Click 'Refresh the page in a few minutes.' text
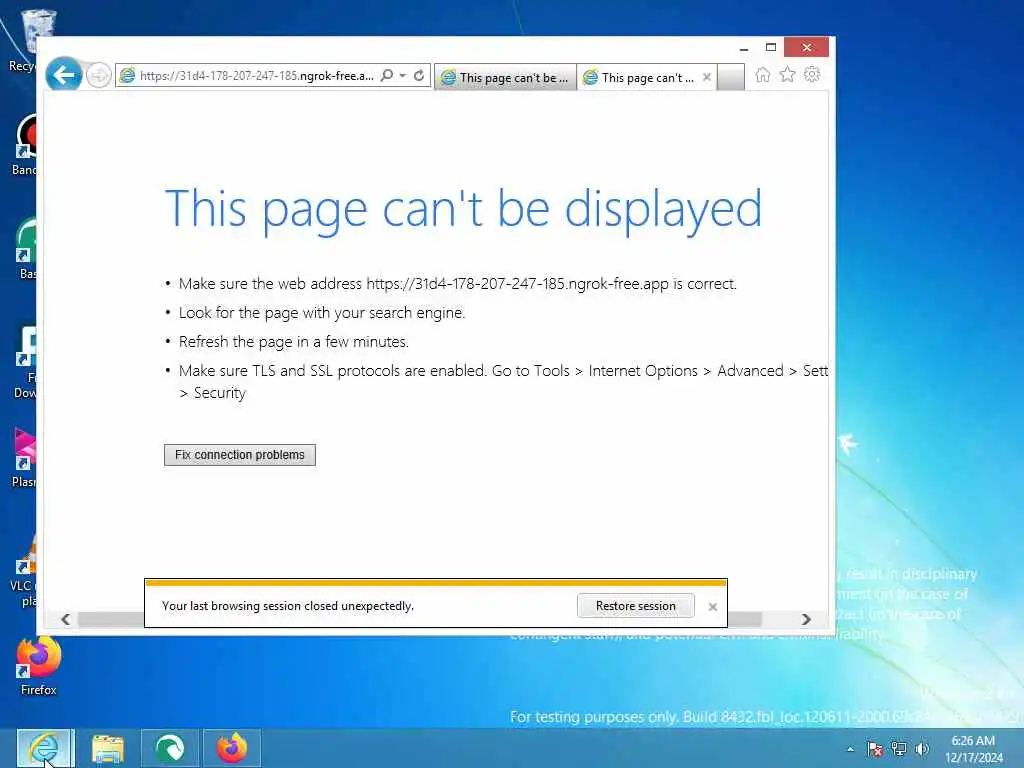Viewport: 1024px width, 768px height. click(x=294, y=342)
